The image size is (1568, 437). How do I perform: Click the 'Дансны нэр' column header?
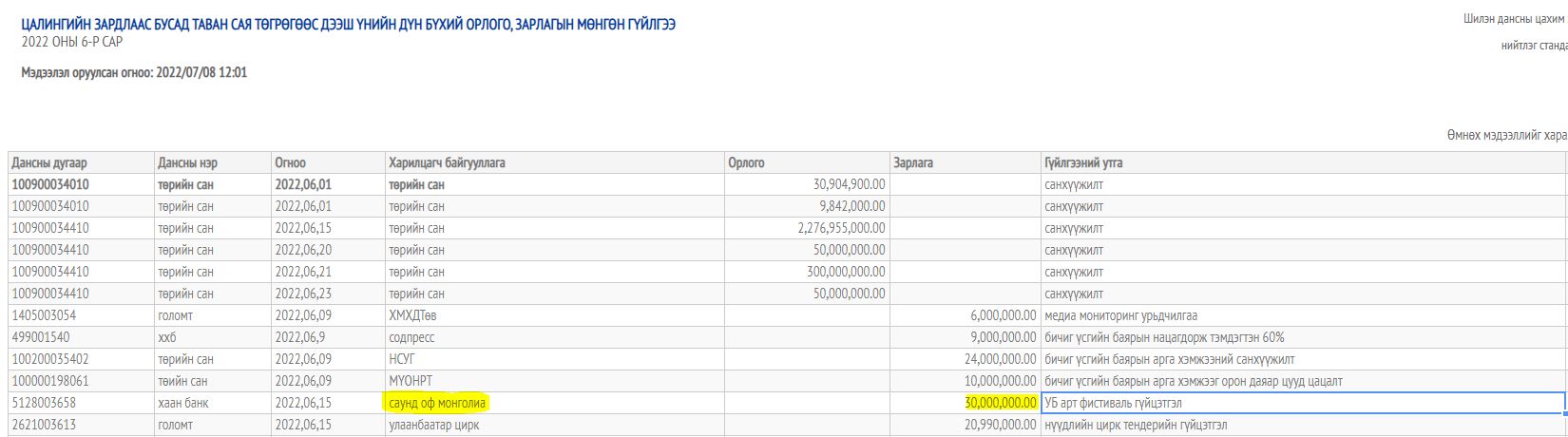187,163
